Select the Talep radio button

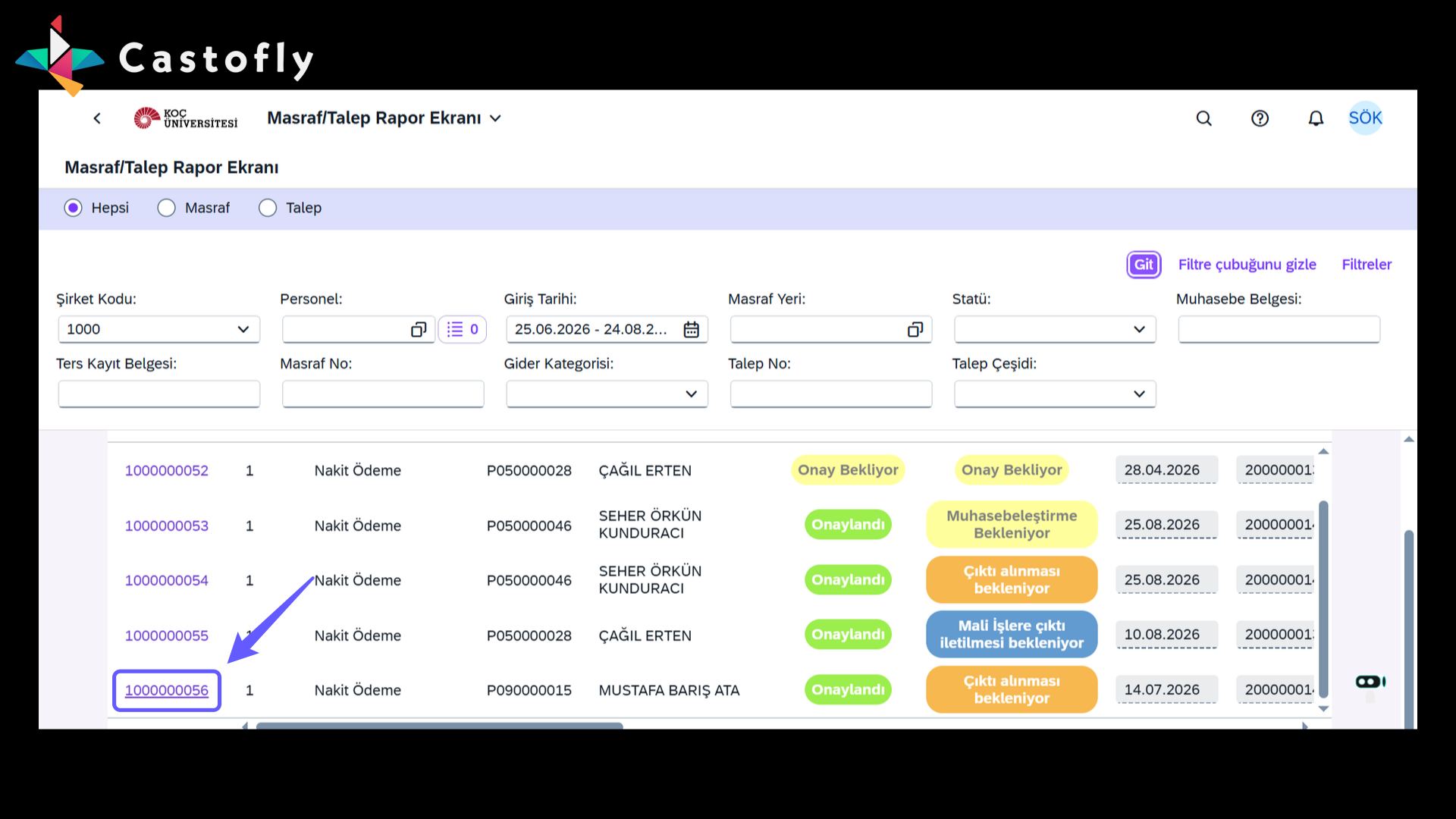[x=268, y=208]
